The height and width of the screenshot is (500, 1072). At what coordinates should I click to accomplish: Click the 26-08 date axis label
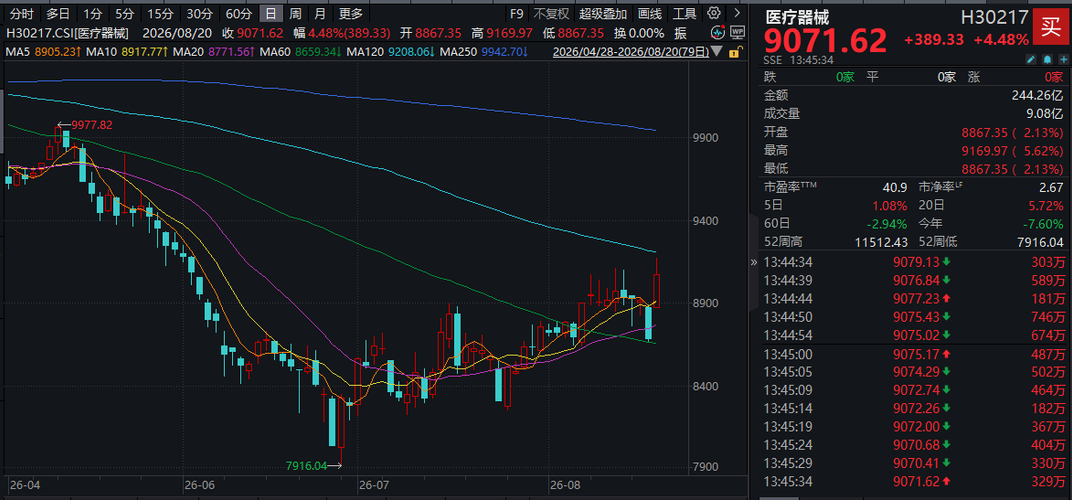pyautogui.click(x=565, y=485)
